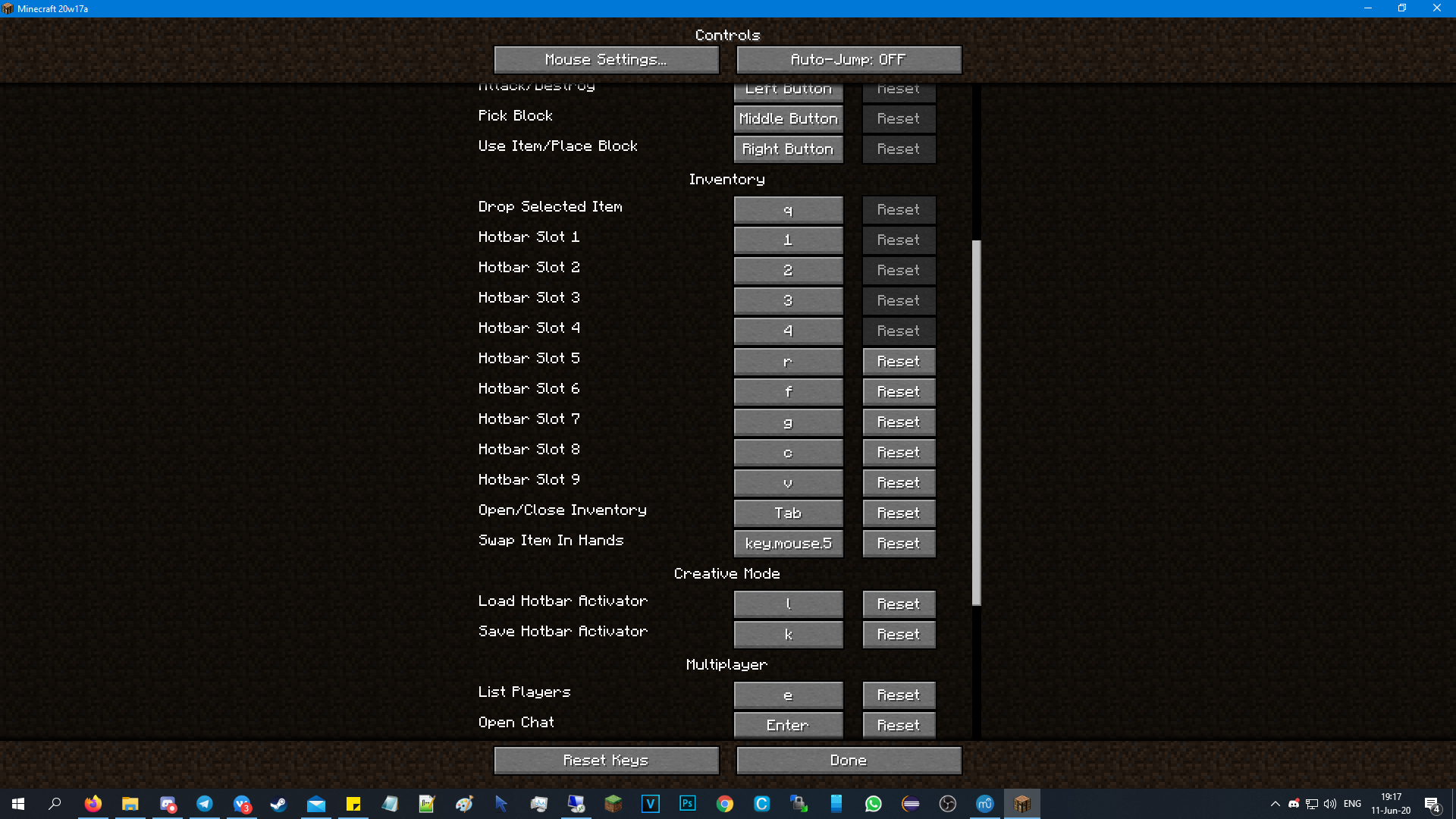This screenshot has width=1456, height=819.
Task: Open Windows notification center
Action: pyautogui.click(x=1432, y=804)
